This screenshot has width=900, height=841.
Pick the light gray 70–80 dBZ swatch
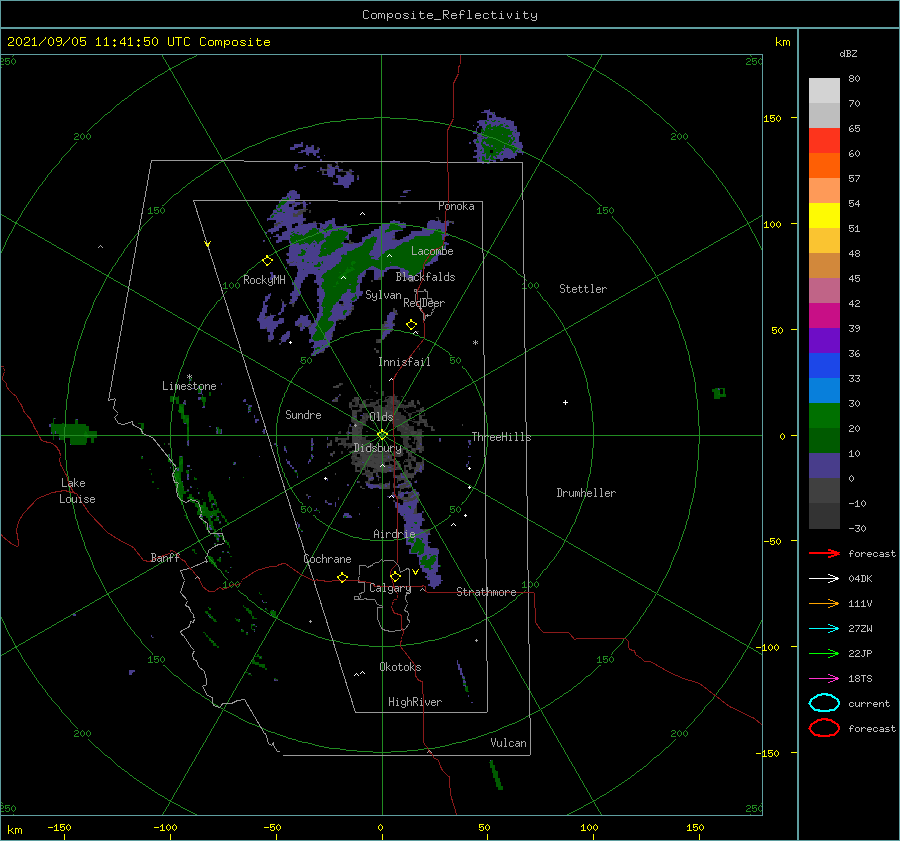tap(824, 91)
